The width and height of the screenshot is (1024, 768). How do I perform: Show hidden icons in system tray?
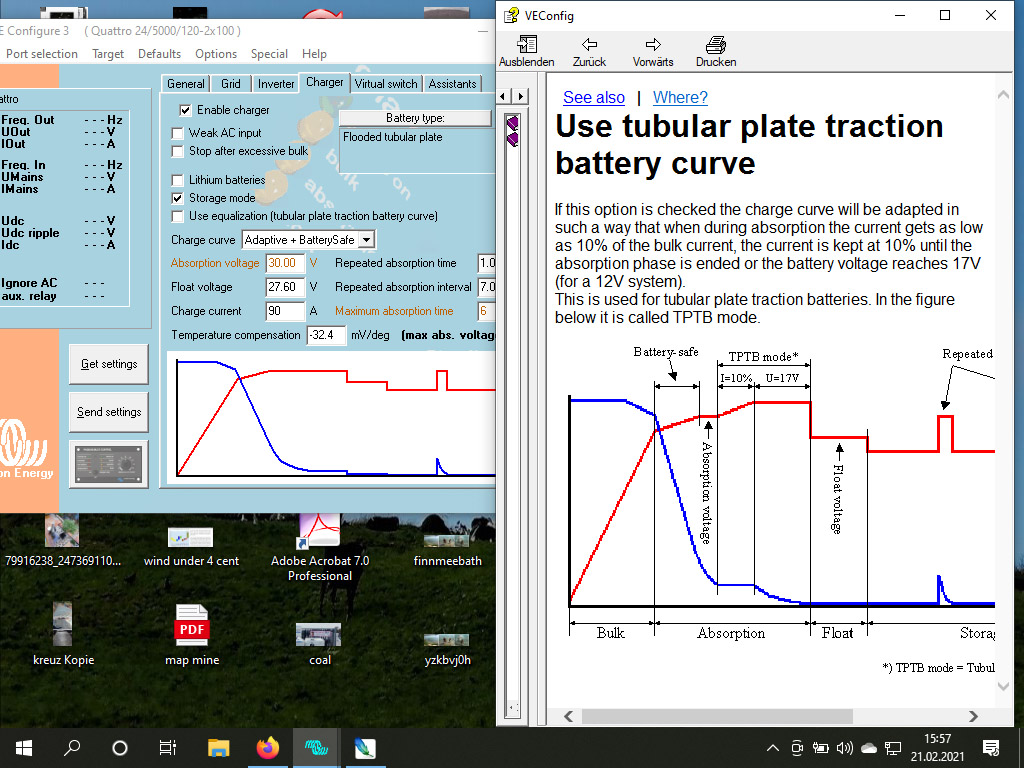click(772, 748)
